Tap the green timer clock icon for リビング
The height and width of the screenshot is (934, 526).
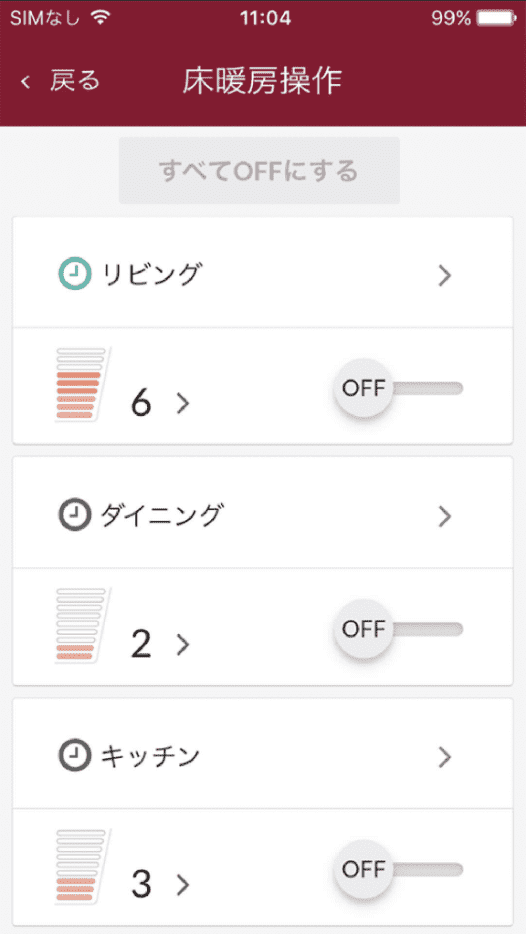75,275
